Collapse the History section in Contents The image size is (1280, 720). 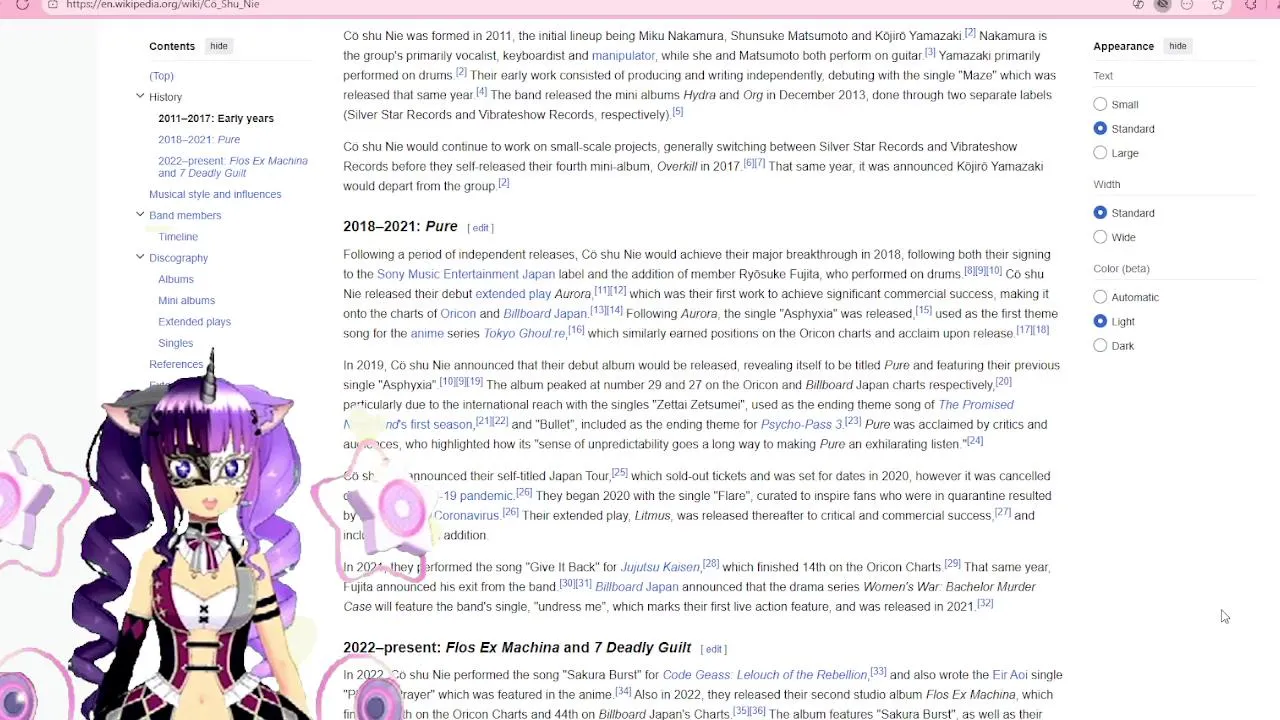point(140,96)
